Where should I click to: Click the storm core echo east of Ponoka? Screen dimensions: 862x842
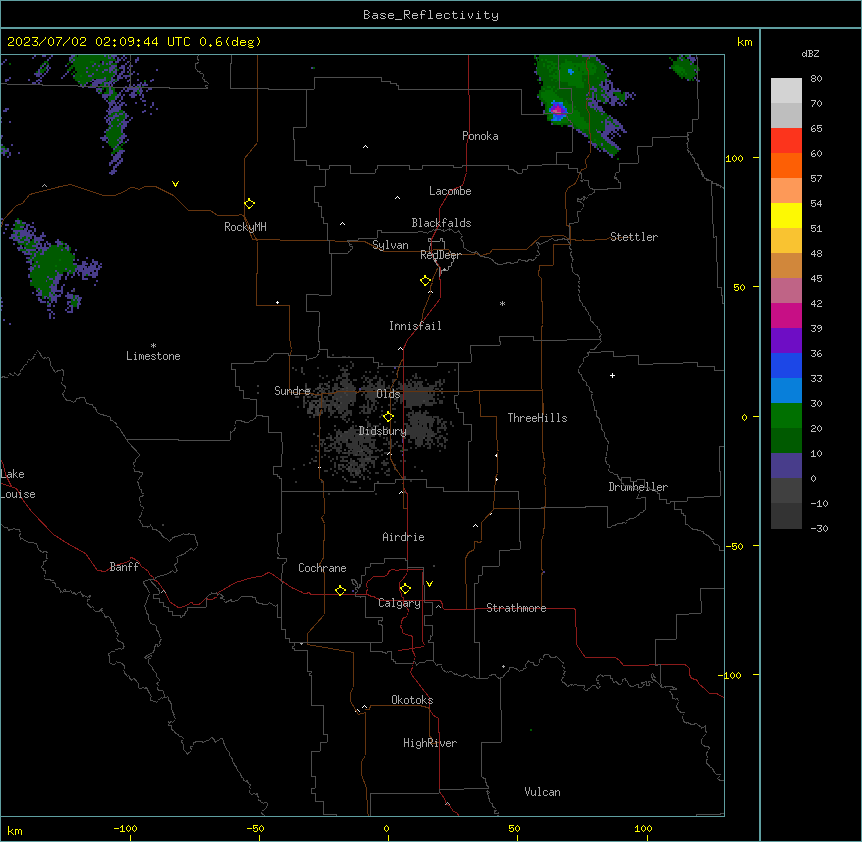tap(557, 110)
